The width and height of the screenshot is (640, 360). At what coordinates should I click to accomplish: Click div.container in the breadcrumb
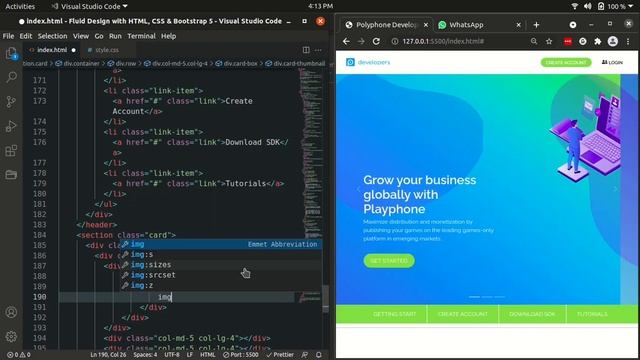click(x=81, y=63)
